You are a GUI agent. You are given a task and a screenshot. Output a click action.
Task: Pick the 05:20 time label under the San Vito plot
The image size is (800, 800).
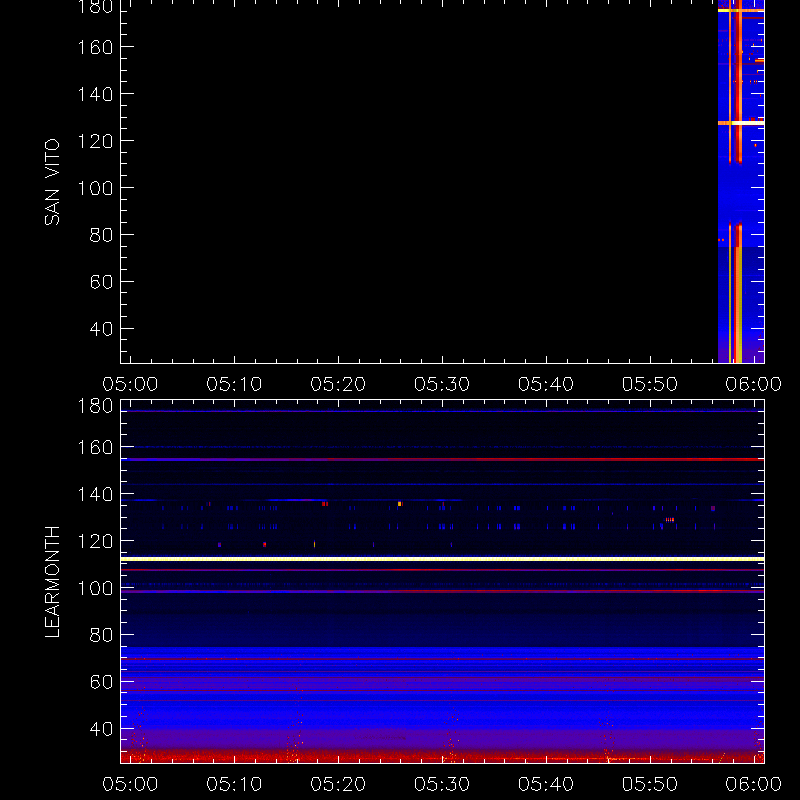pyautogui.click(x=338, y=384)
